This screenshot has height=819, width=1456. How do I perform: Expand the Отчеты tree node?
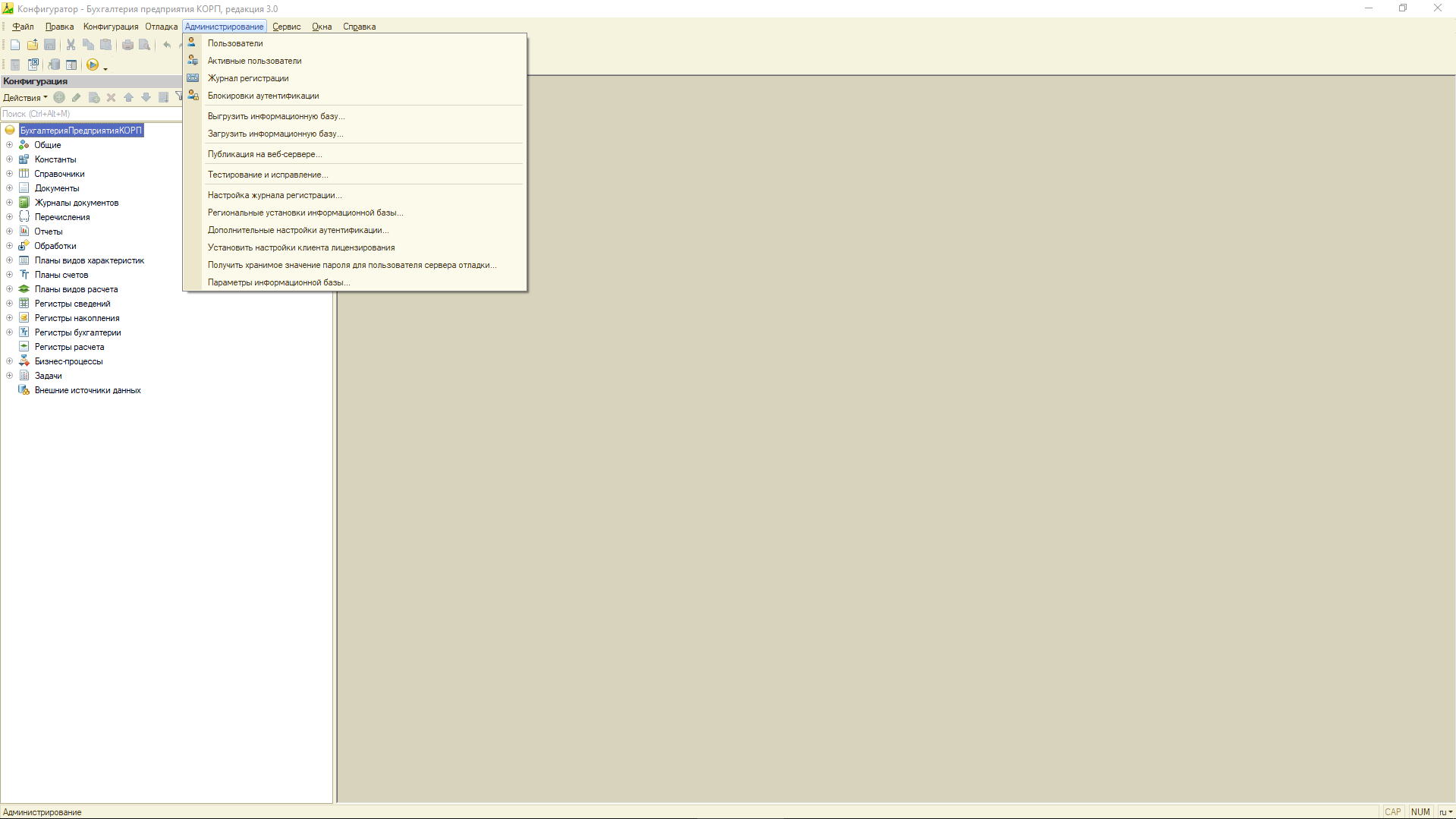[x=10, y=232]
